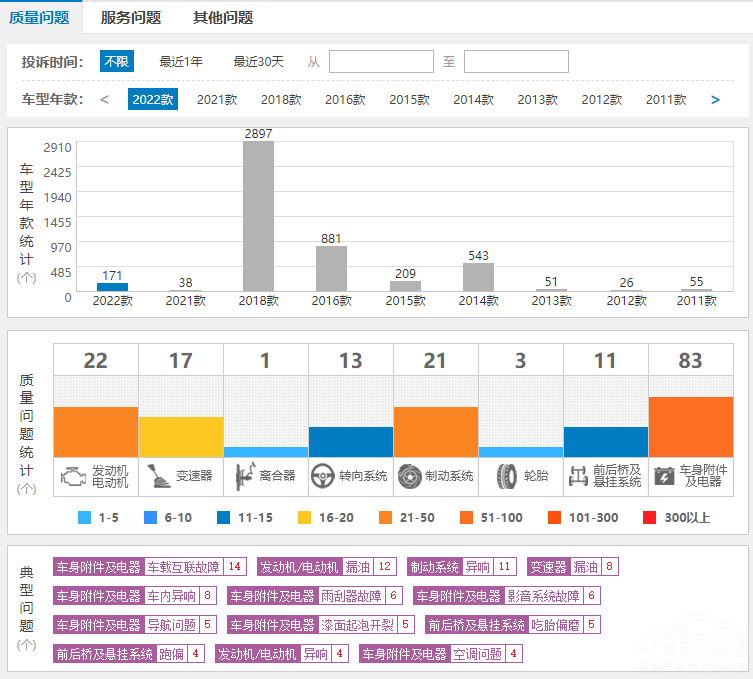Screen dimensions: 753x679
Task: Click the steering system wheel icon
Action: tap(322, 476)
